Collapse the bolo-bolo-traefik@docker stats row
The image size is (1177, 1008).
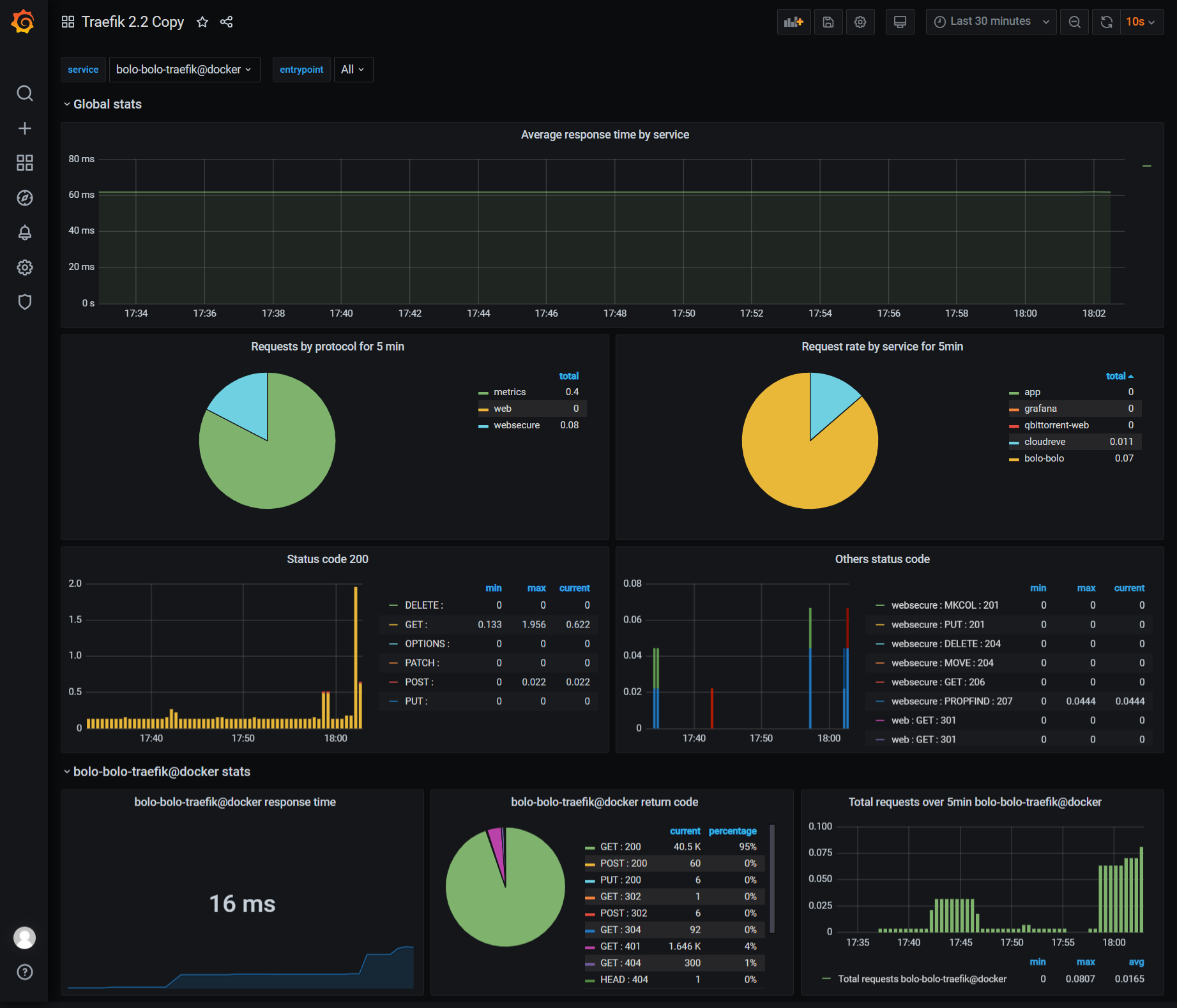point(156,772)
